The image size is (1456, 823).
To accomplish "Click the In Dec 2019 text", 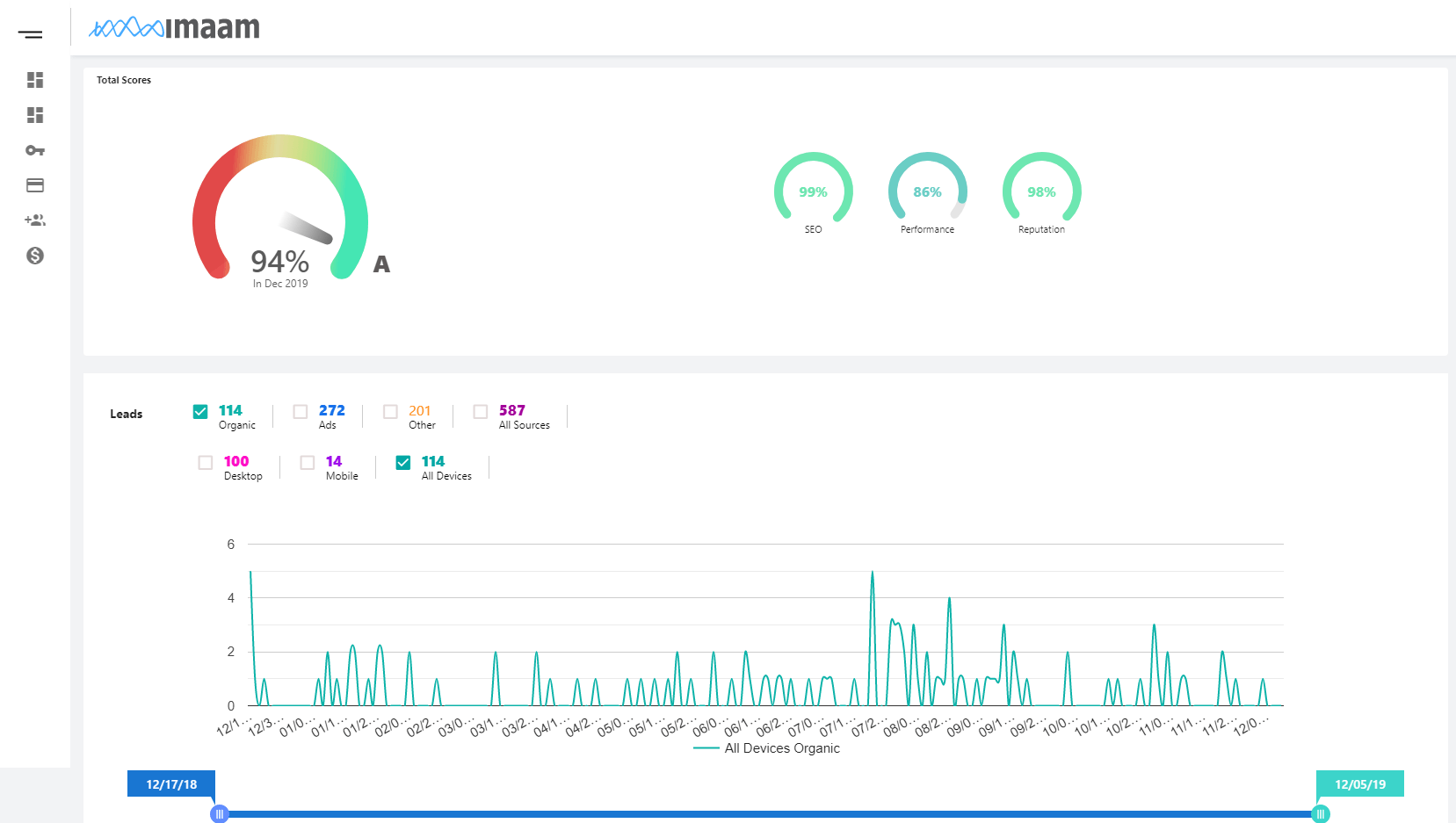I will (280, 284).
